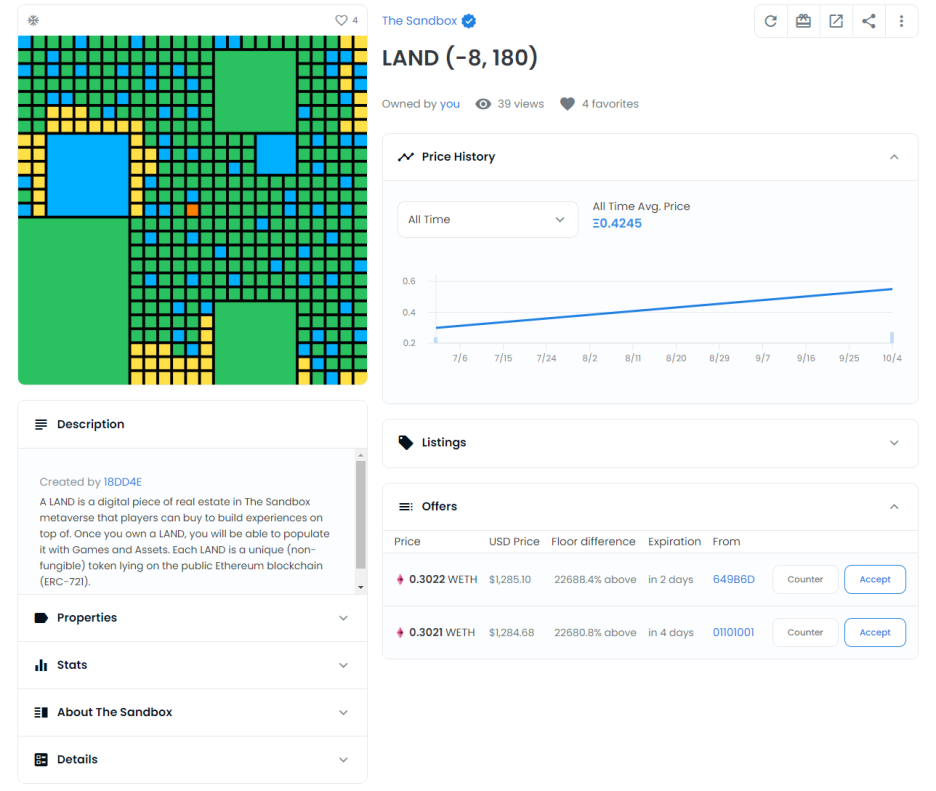Open the All Time range dropdown
Viewport: 936px width, 791px height.
[488, 220]
